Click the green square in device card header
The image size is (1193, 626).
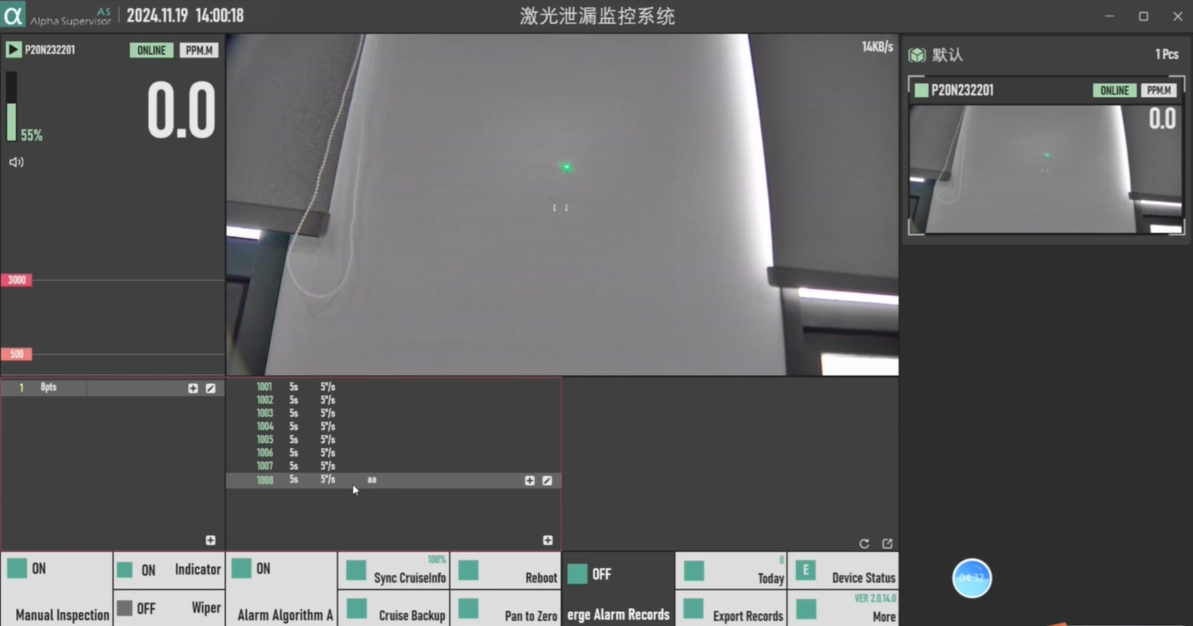click(x=921, y=91)
